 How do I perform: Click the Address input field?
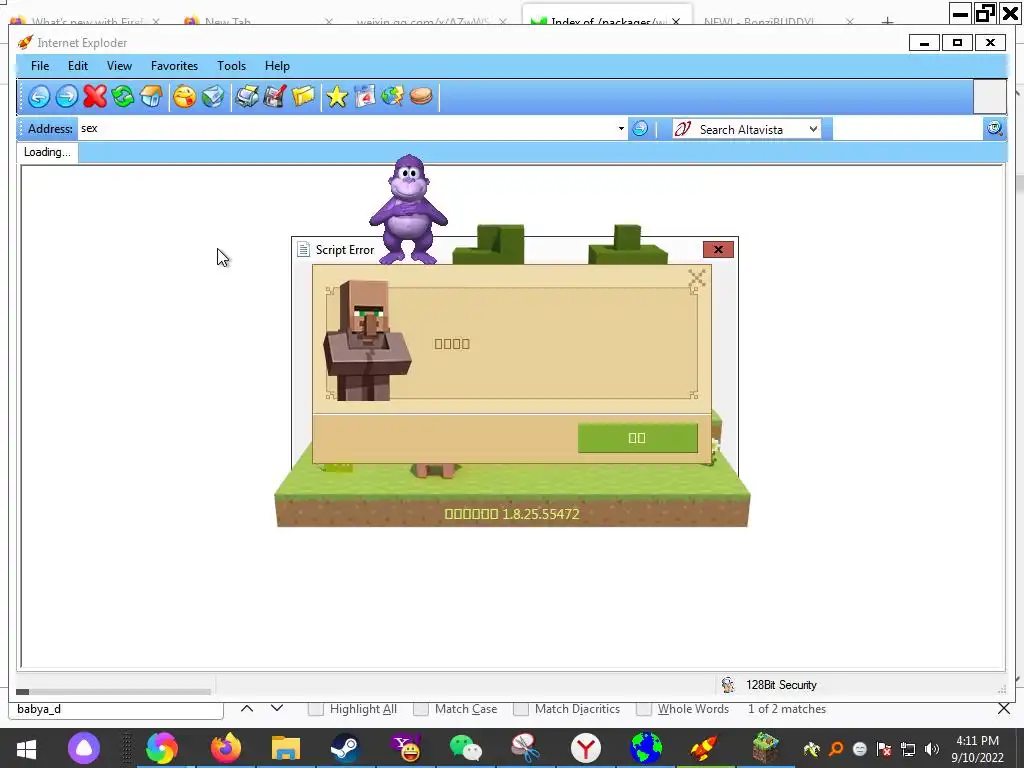346,129
